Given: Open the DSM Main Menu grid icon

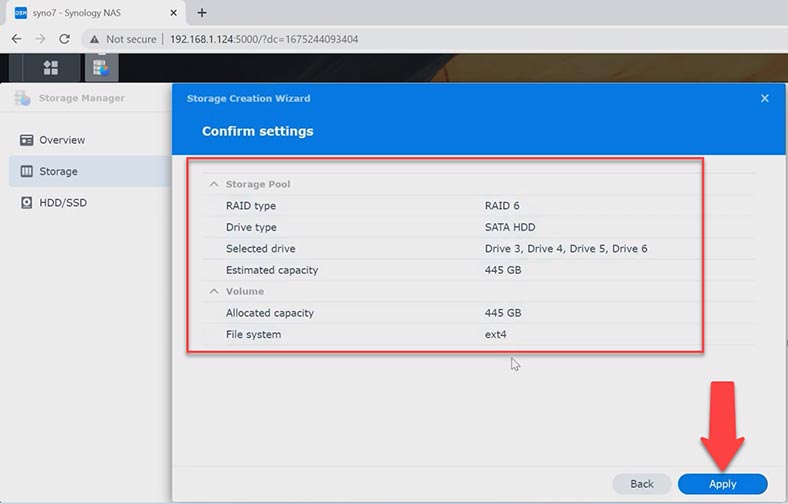Looking at the screenshot, I should (51, 67).
